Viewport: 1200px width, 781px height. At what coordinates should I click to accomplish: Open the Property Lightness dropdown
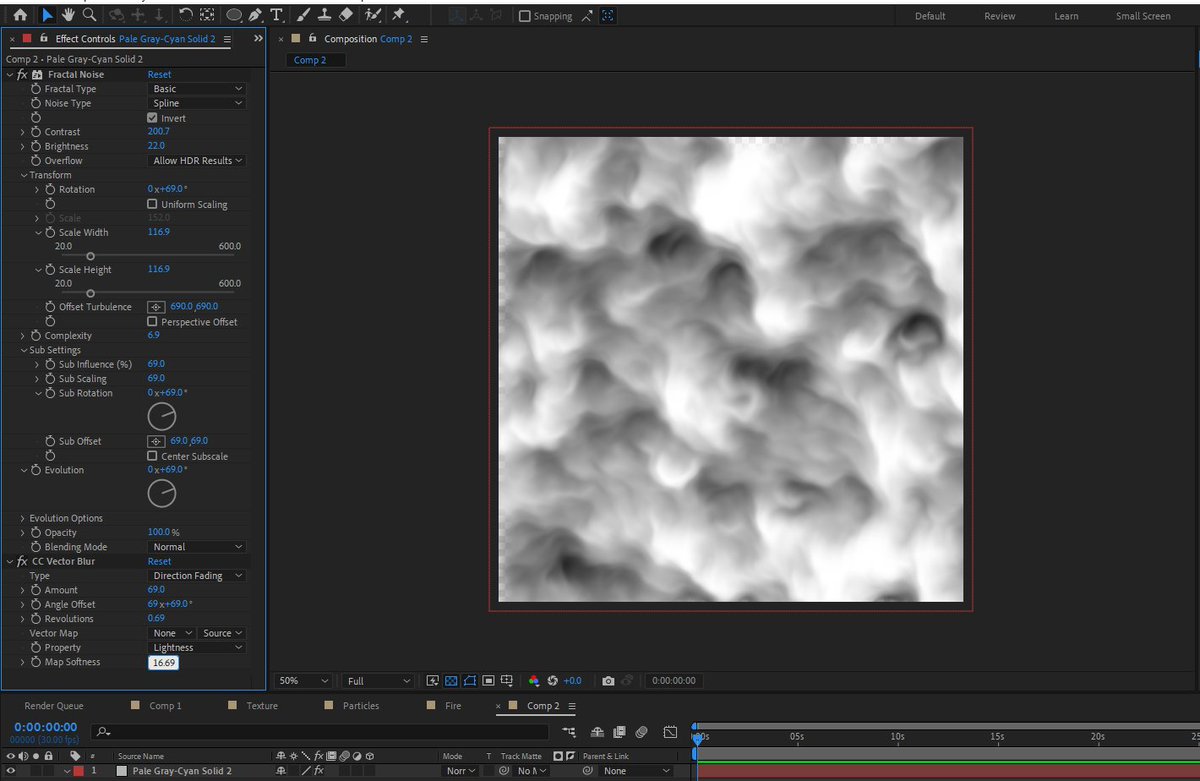point(197,648)
